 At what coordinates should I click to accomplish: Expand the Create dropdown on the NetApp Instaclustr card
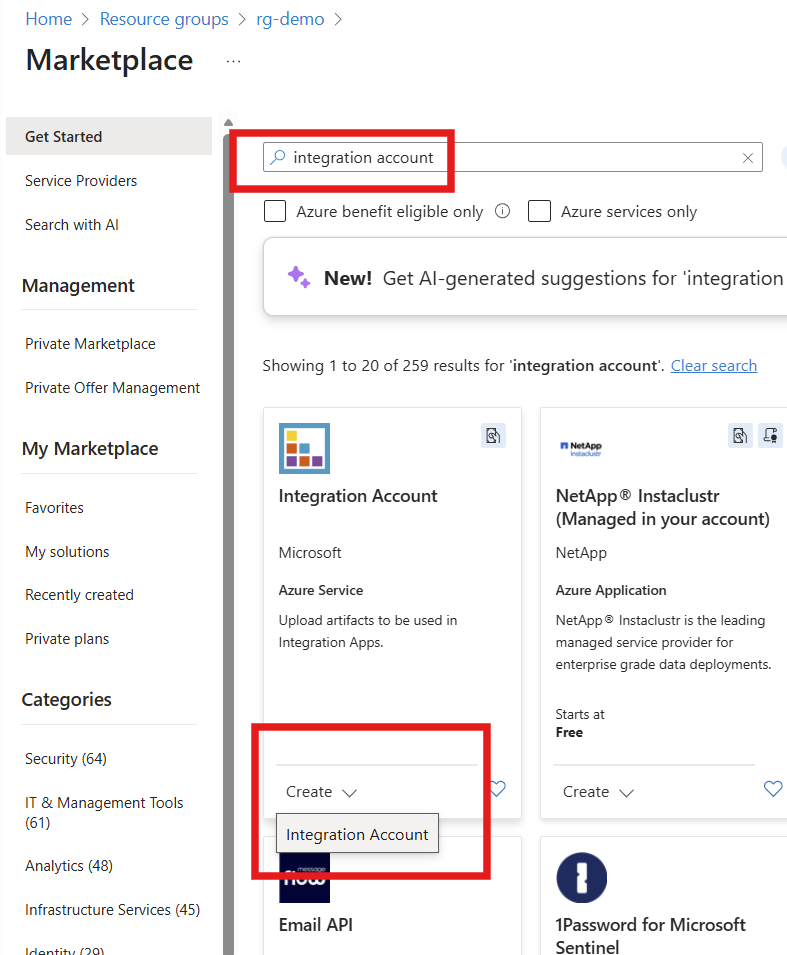[x=598, y=792]
